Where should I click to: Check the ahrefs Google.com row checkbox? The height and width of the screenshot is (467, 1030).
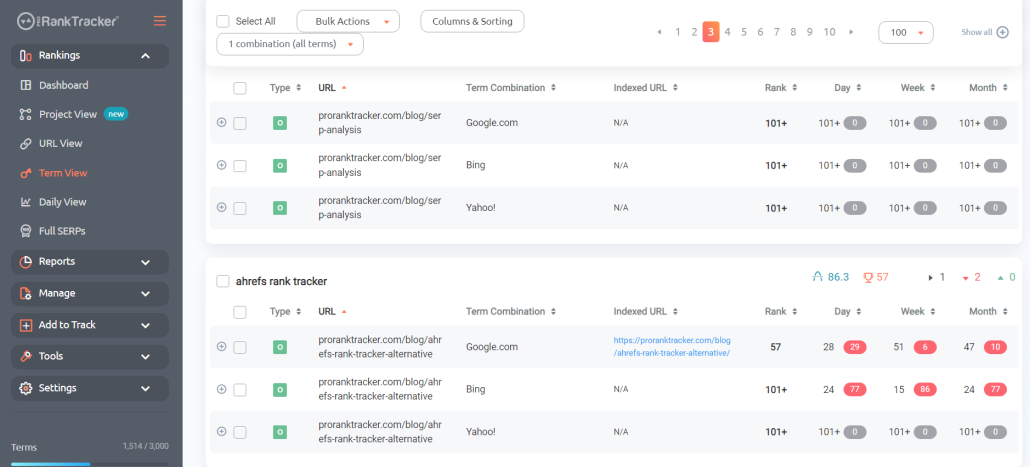pyautogui.click(x=240, y=347)
